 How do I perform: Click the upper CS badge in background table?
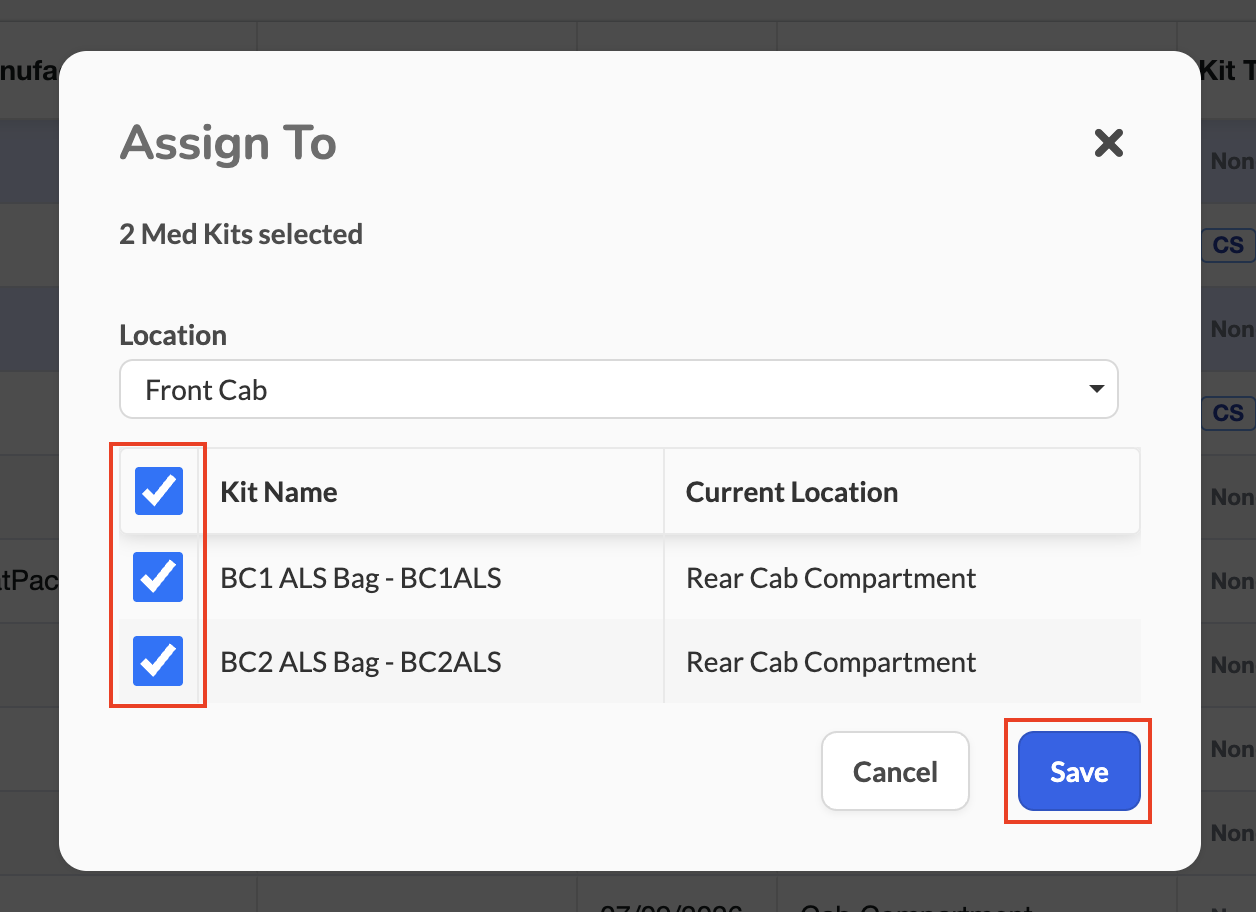[1228, 245]
